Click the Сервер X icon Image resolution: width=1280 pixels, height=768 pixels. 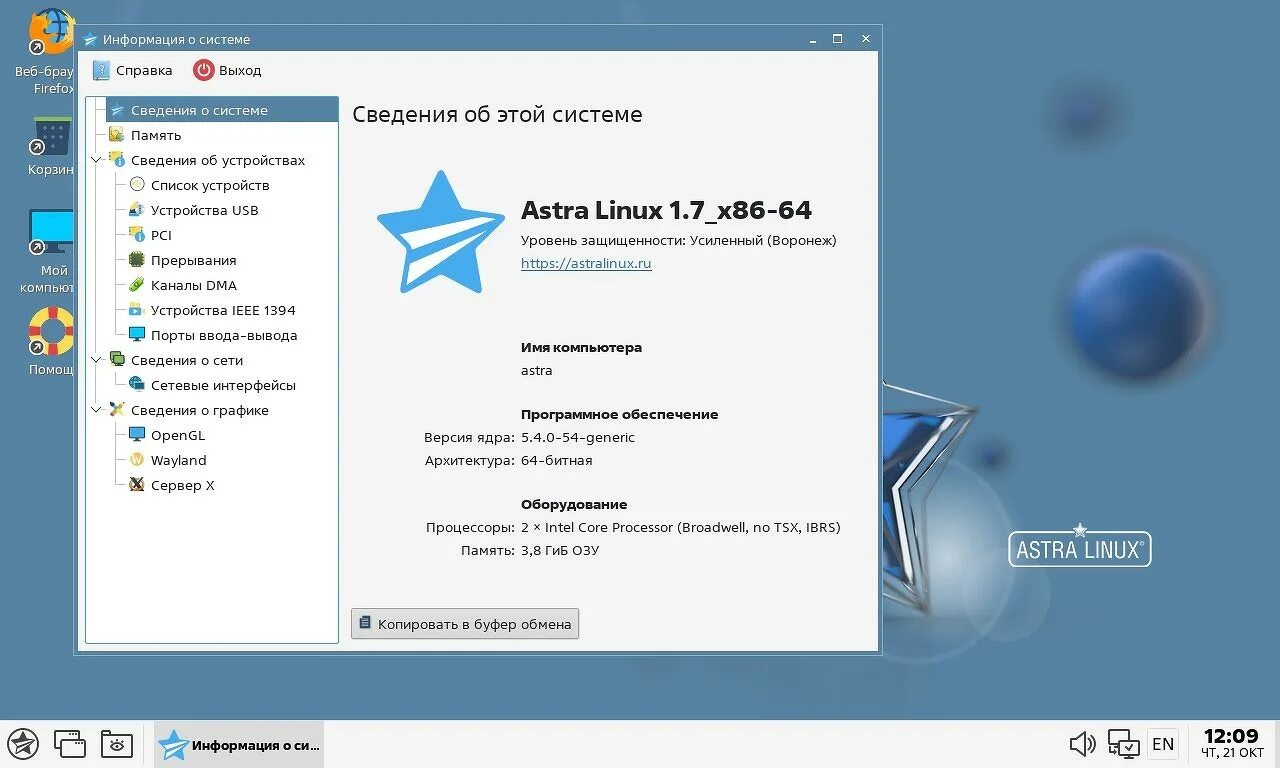137,485
